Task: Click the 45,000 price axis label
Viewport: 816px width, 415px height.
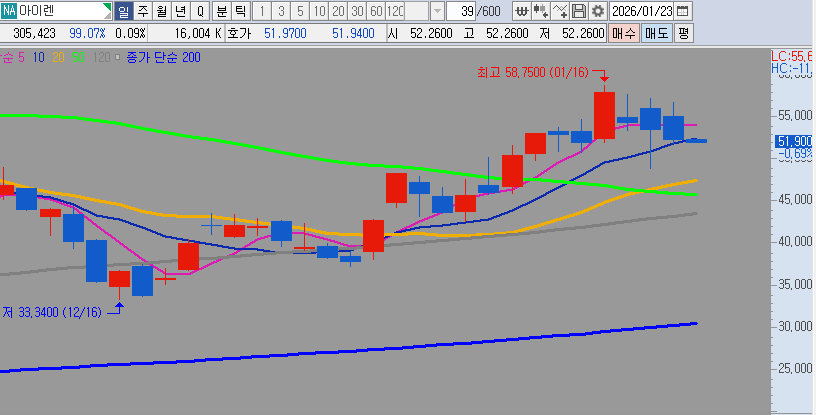Action: [x=795, y=199]
